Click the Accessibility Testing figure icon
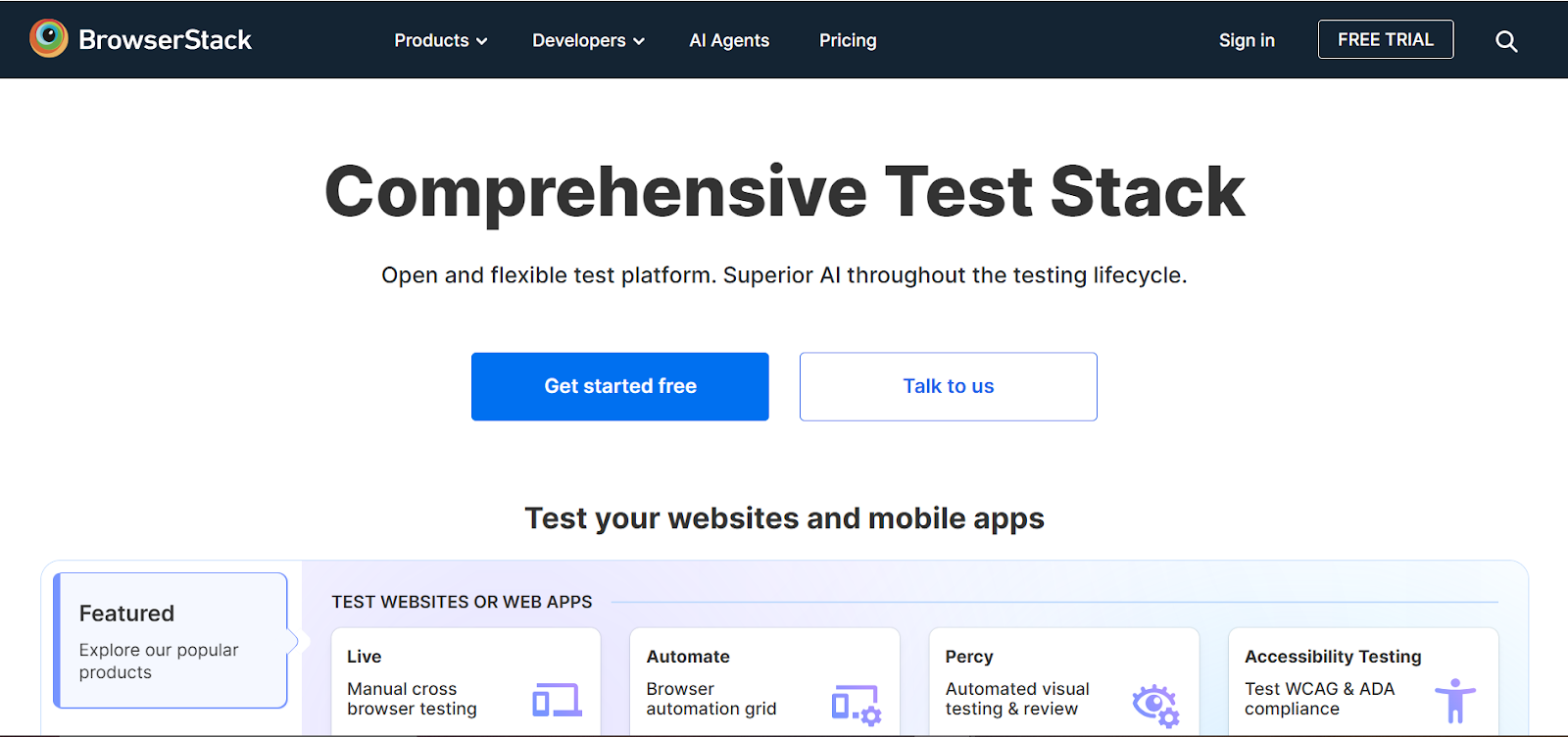Image resolution: width=1568 pixels, height=737 pixels. pyautogui.click(x=1455, y=701)
